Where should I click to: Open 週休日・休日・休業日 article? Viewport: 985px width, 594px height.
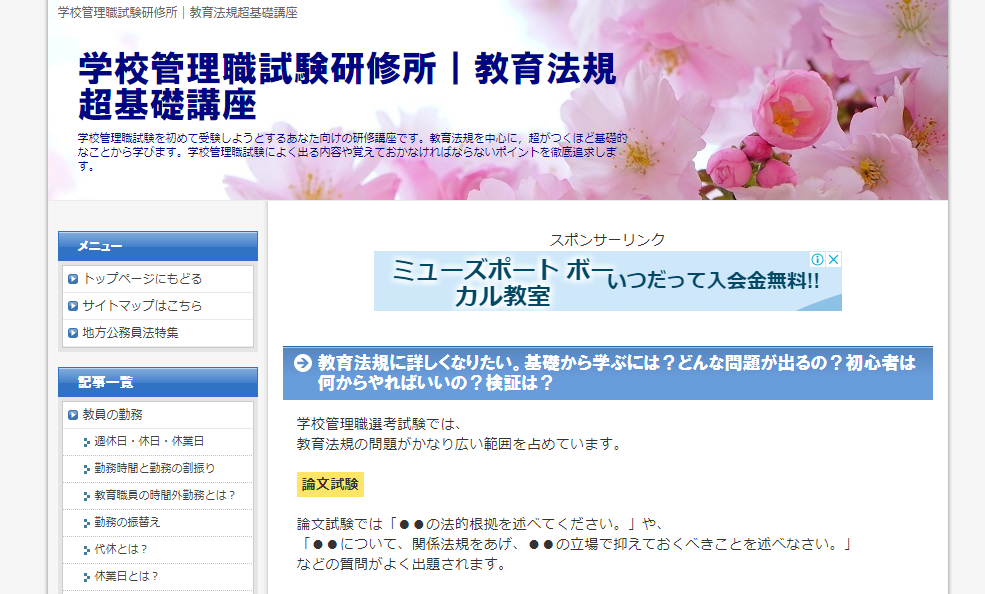(149, 441)
